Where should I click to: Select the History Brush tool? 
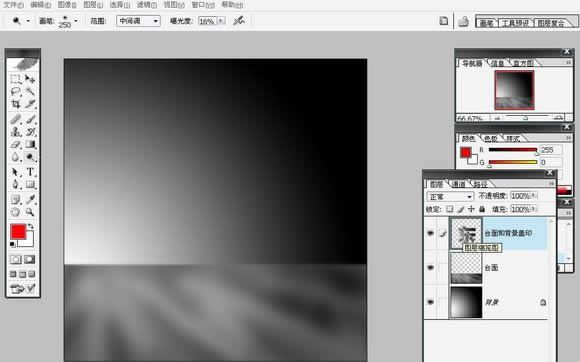pyautogui.click(x=30, y=132)
